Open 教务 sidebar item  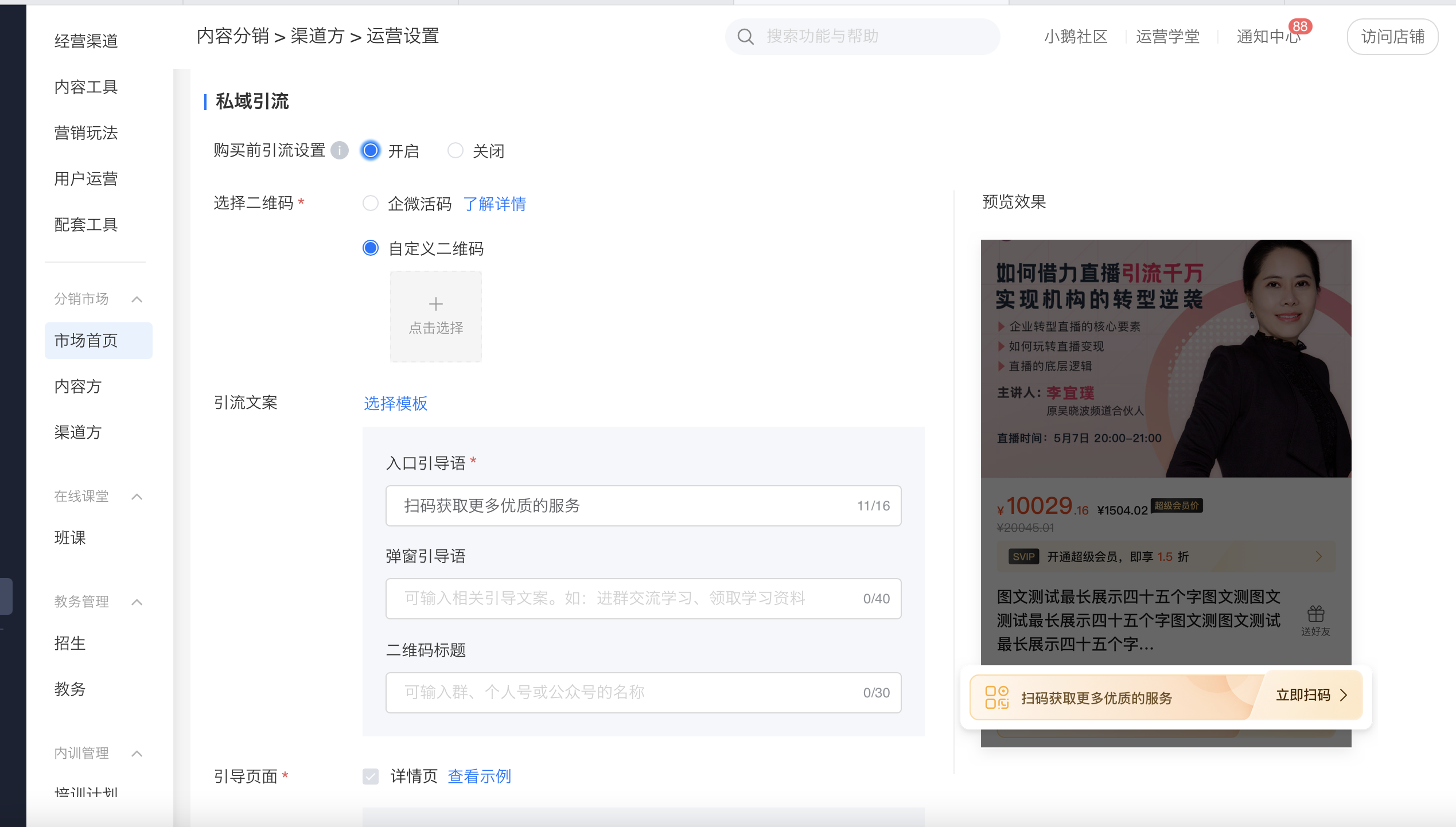[70, 689]
